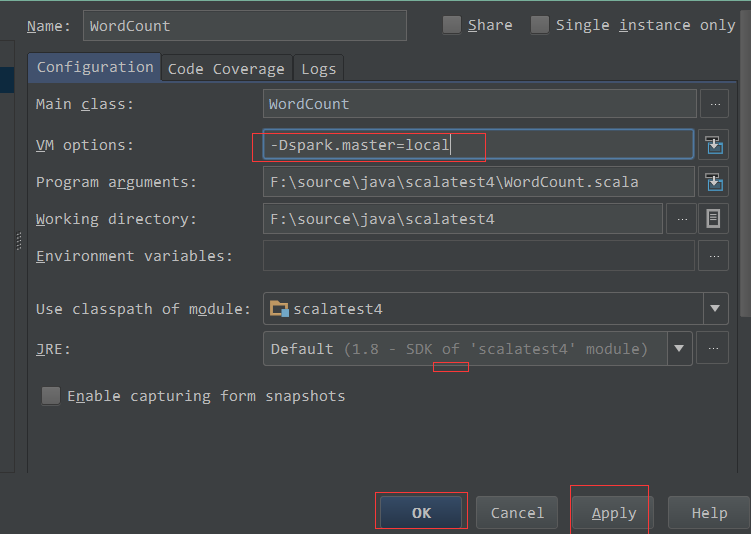Expand the Program arguments editor icon
Image resolution: width=751 pixels, height=534 pixels.
[x=714, y=182]
